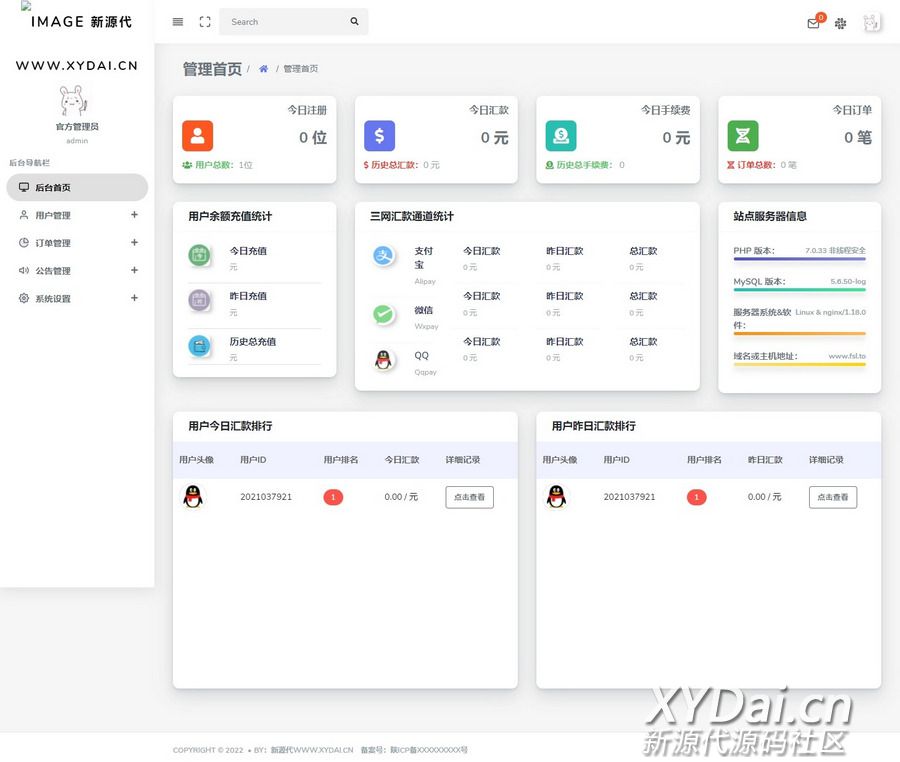Click the gear icon beside 系统设置
This screenshot has width=900, height=762.
click(x=24, y=298)
